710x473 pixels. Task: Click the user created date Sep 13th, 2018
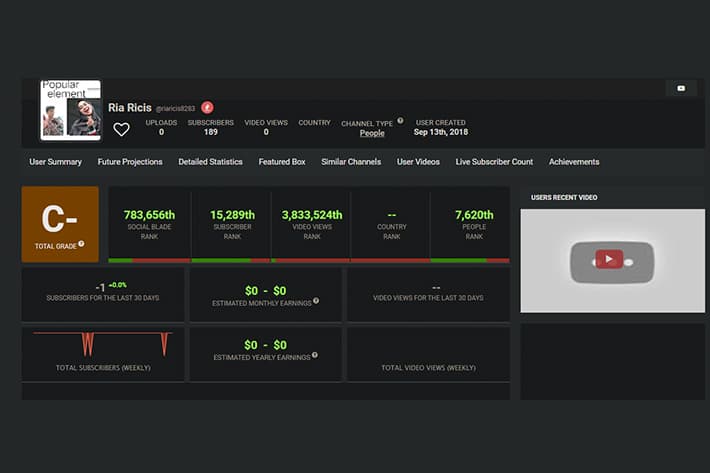(441, 132)
